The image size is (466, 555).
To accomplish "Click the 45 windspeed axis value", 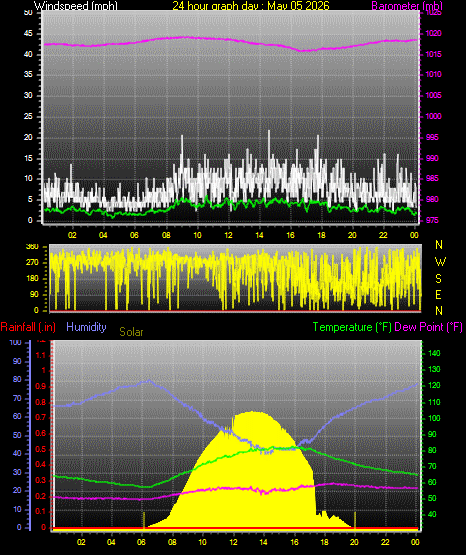I will coord(28,34).
